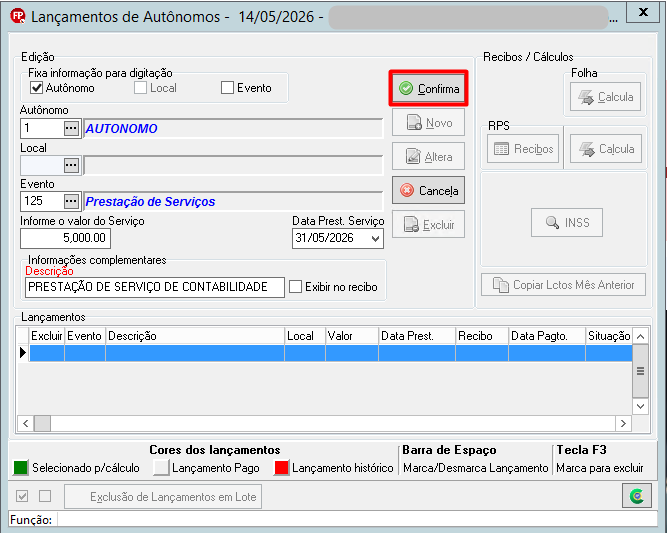Open the INSS lookup
This screenshot has height=533, width=667.
click(x=567, y=222)
